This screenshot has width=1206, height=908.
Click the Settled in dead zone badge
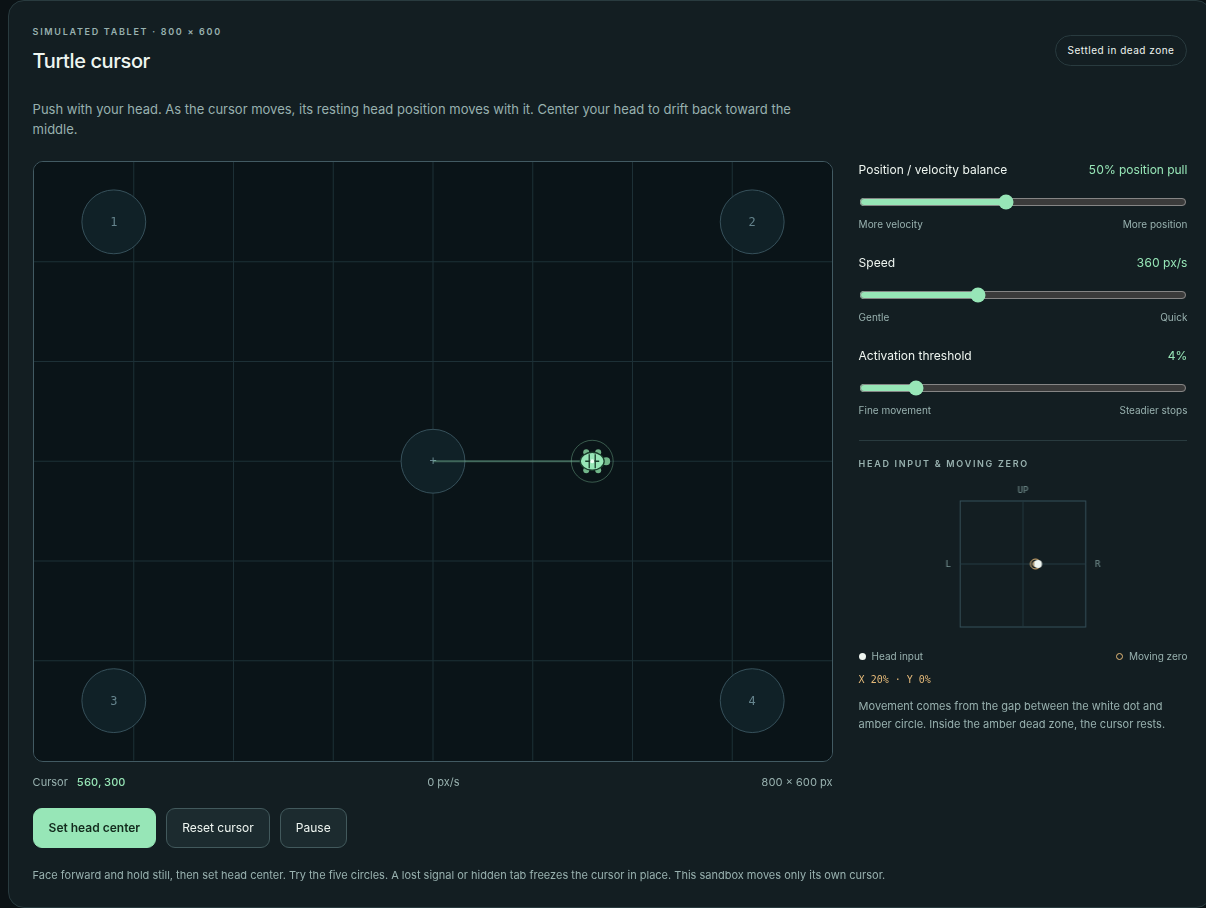(x=1120, y=51)
